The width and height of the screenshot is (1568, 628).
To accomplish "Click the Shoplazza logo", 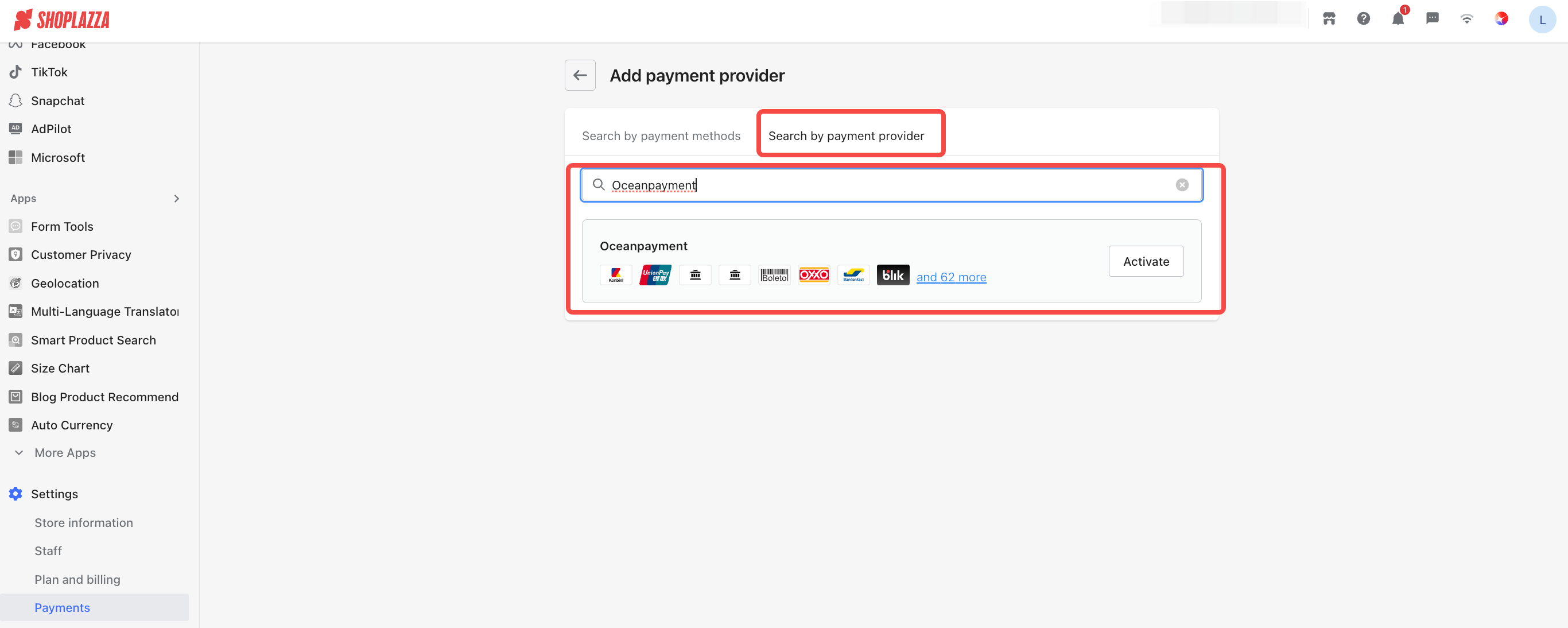I will coord(61,20).
